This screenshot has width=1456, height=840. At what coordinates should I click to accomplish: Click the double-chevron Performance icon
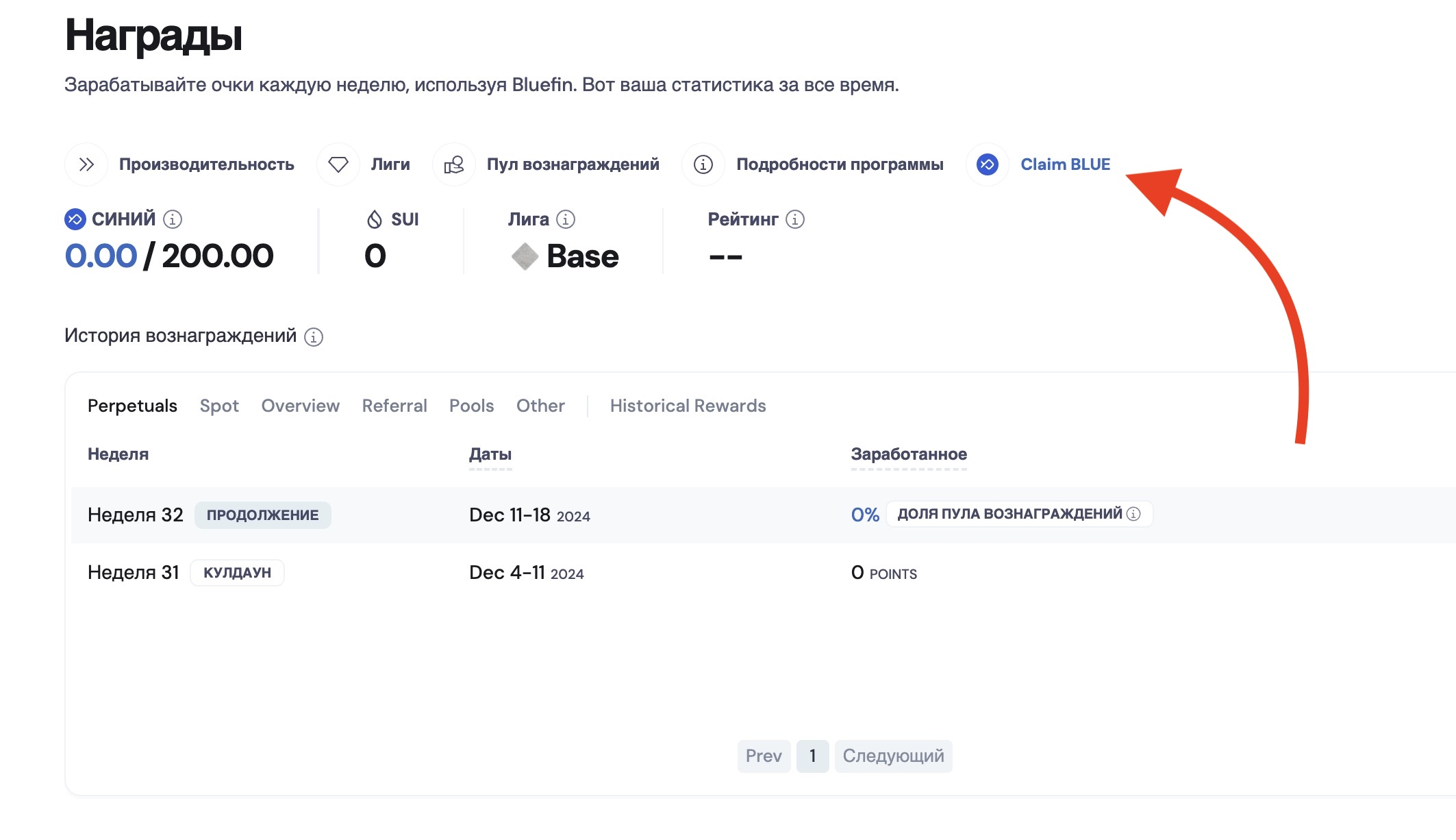(x=86, y=164)
